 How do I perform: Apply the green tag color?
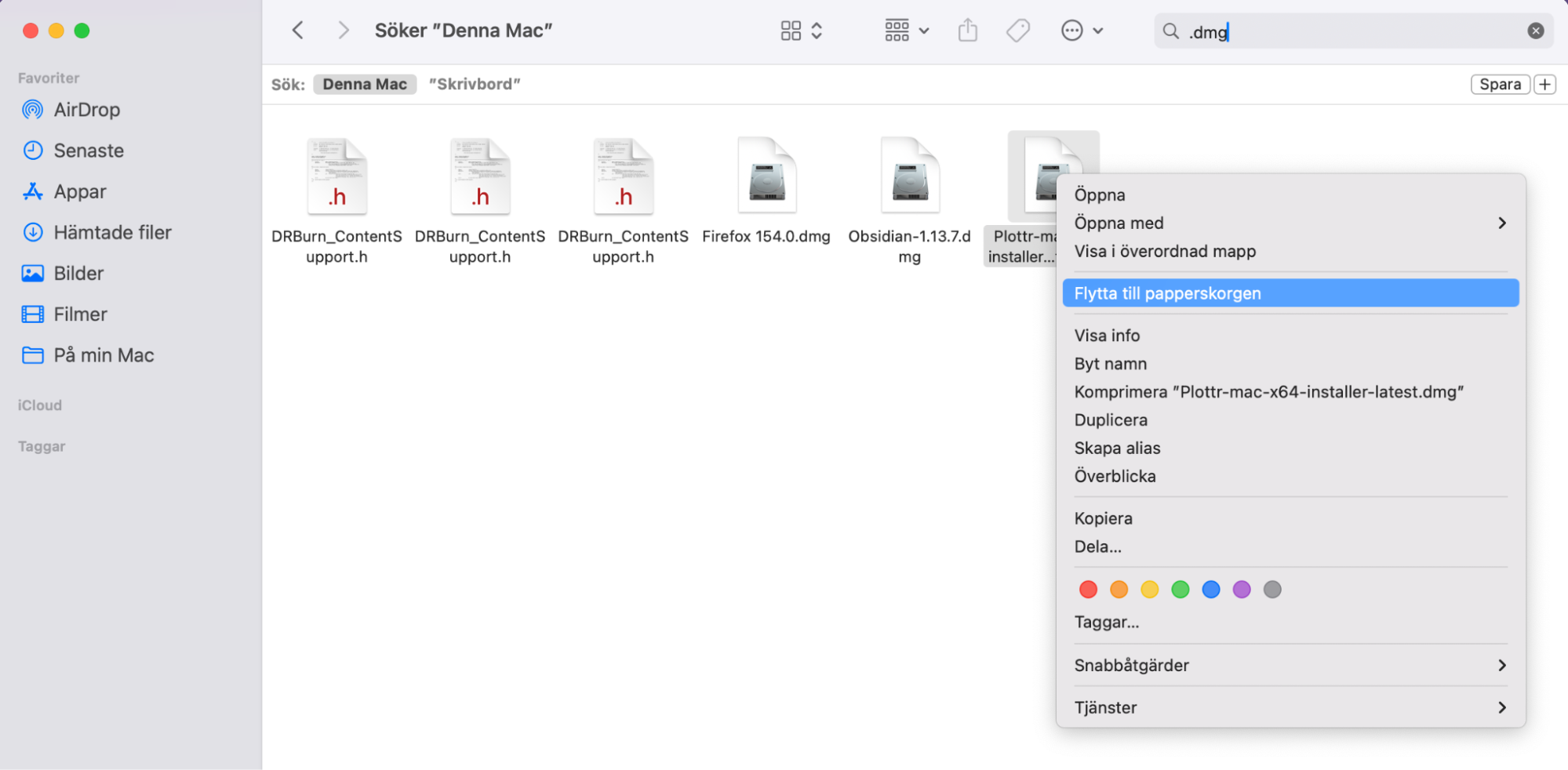[1180, 590]
